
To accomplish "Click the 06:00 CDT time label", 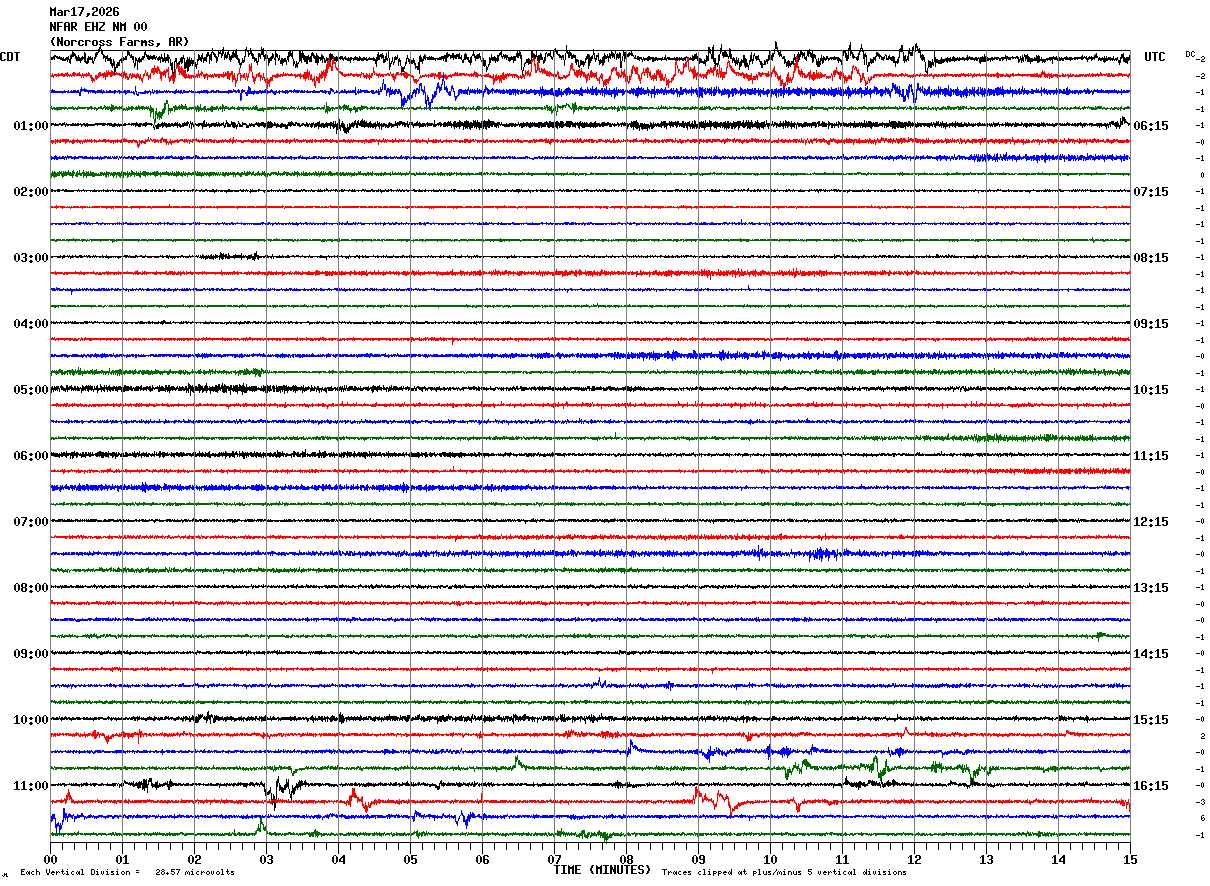I will 31,456.
